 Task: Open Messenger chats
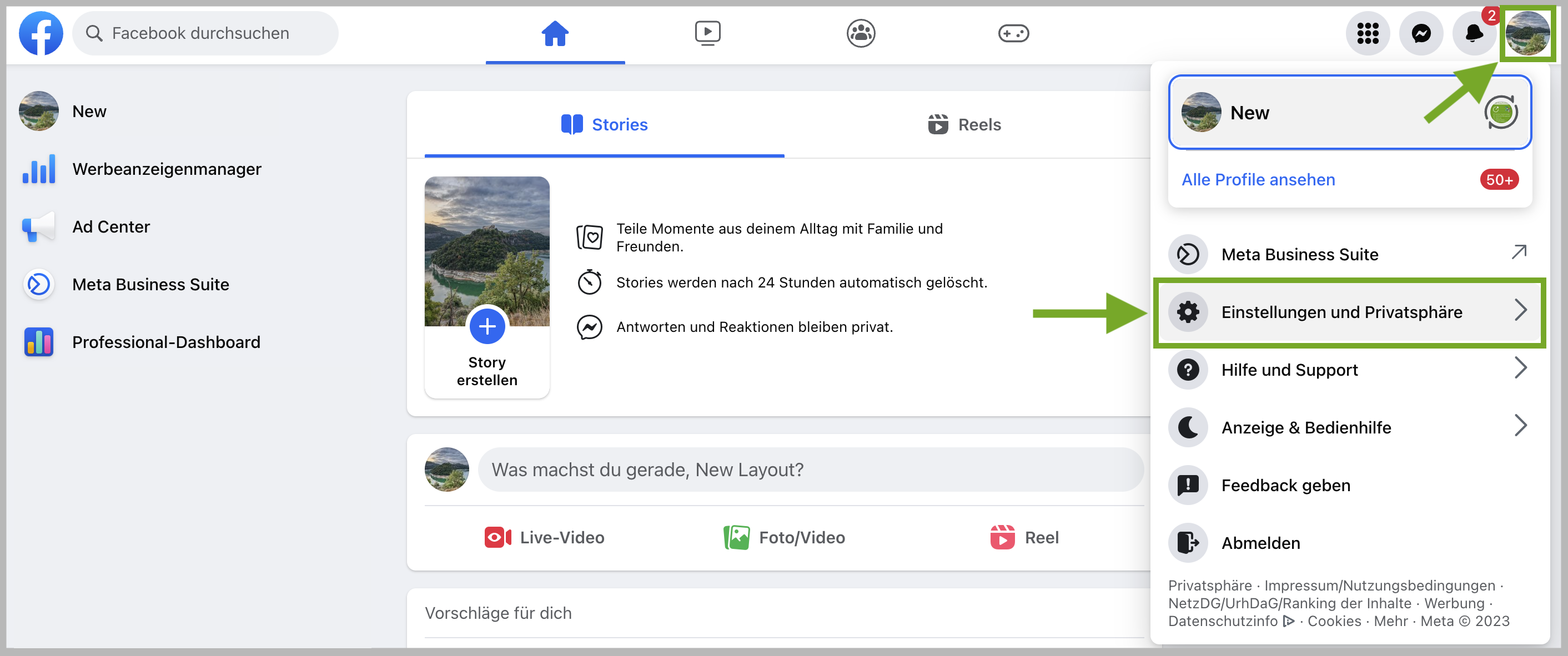(x=1421, y=33)
